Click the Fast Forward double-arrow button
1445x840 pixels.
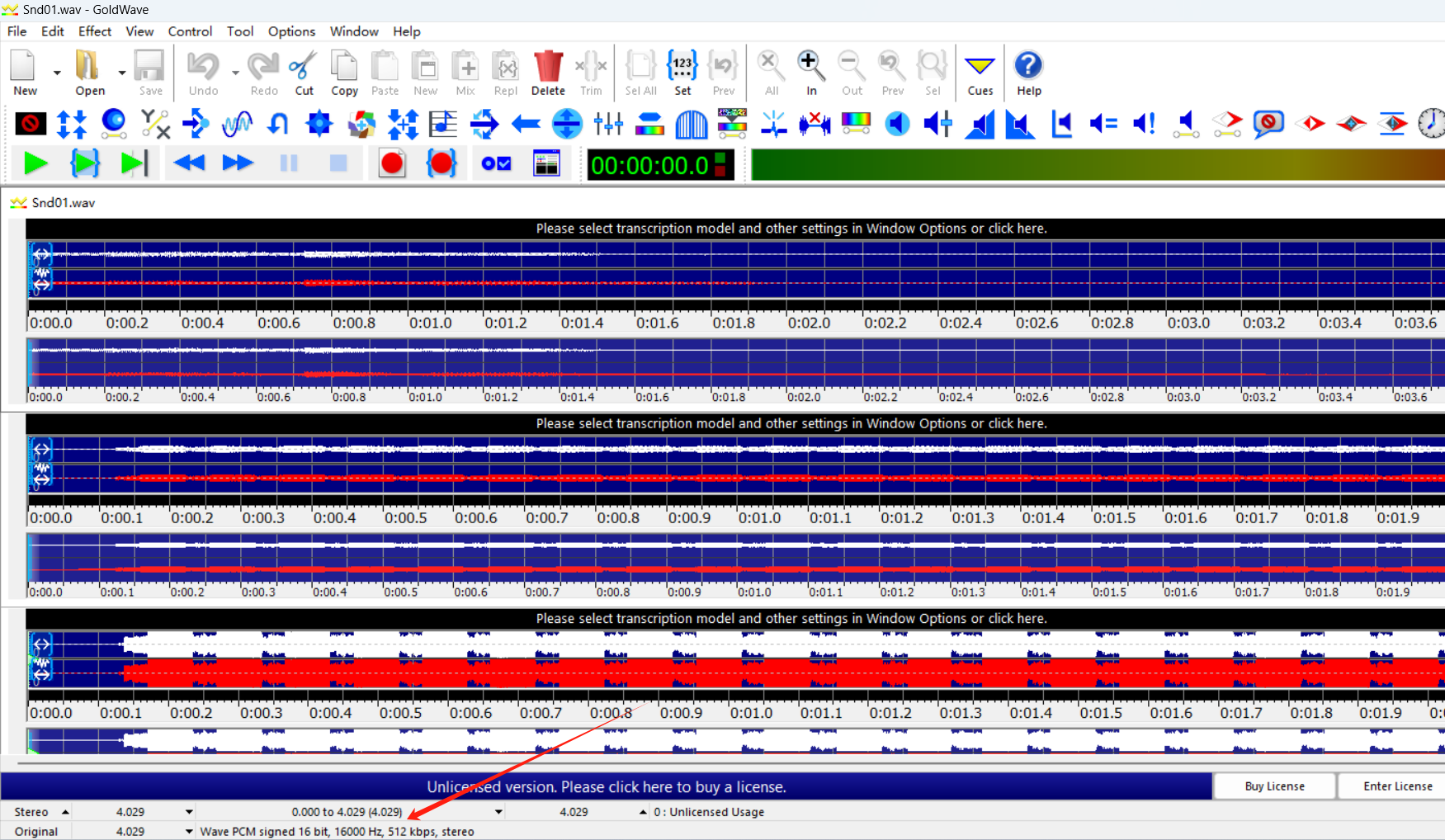[x=238, y=163]
